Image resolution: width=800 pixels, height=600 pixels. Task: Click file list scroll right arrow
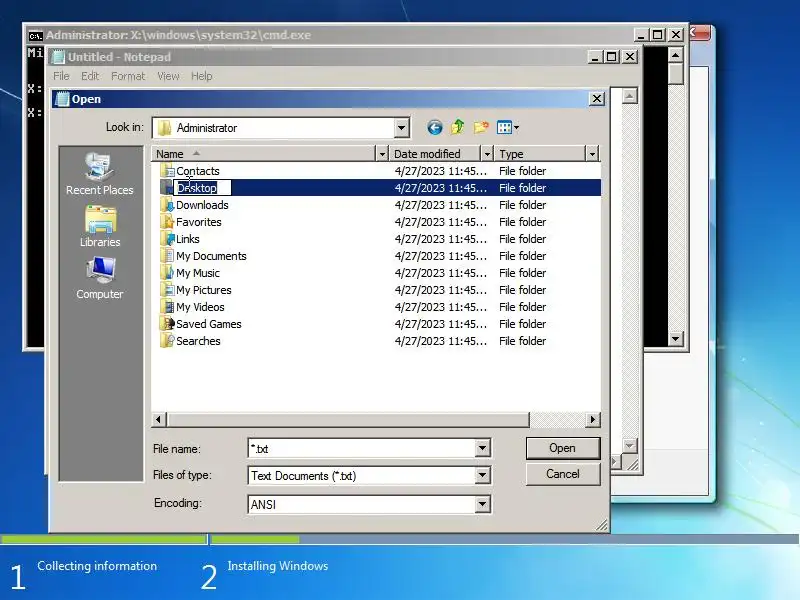tap(592, 419)
